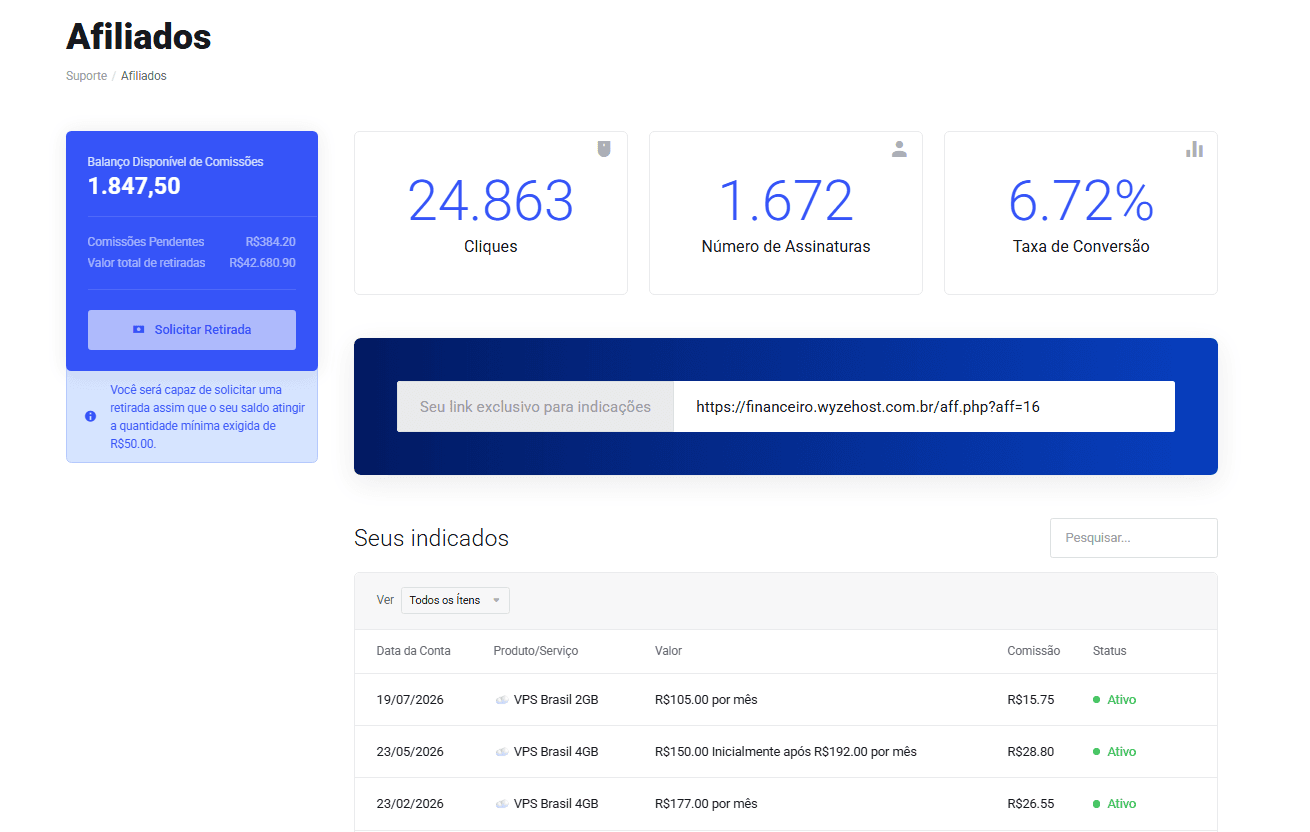
Task: Click VPS Brasil 2GB product name
Action: tap(556, 700)
